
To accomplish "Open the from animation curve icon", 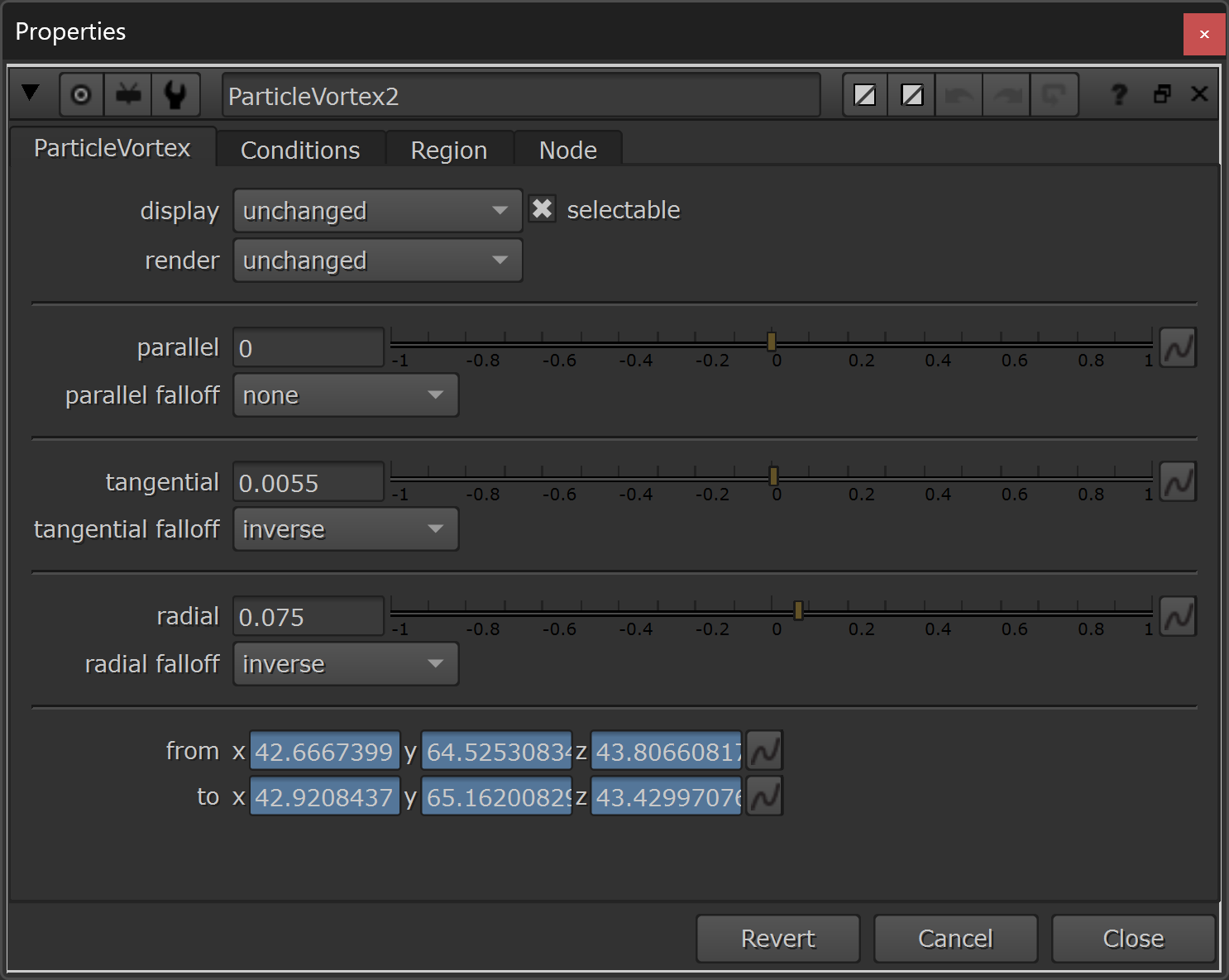I will point(764,751).
